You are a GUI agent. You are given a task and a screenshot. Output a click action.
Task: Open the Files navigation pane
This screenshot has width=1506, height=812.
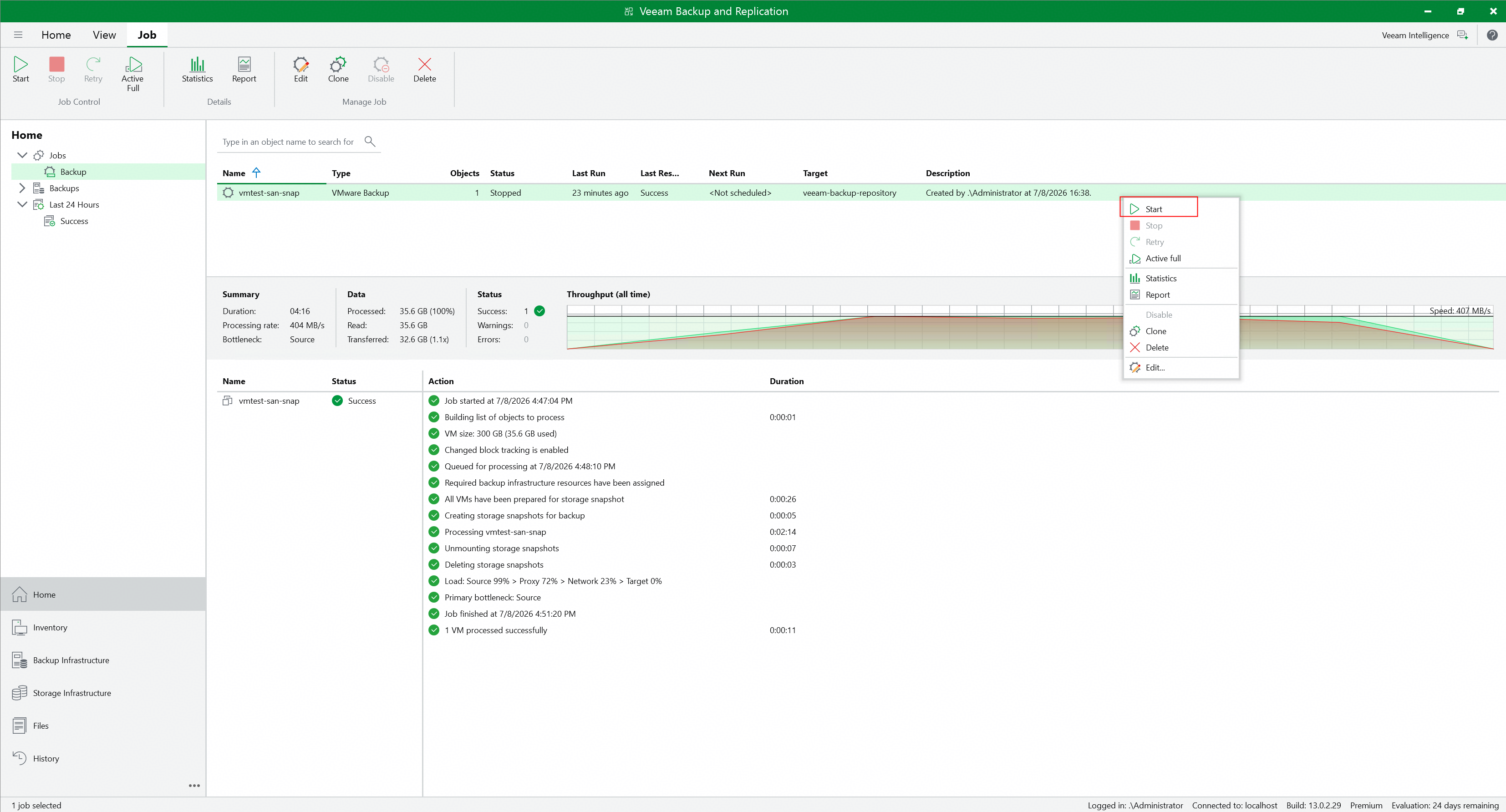103,726
